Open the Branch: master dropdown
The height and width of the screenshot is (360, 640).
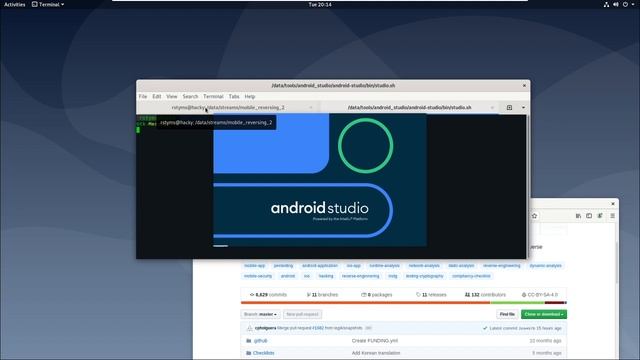pos(260,314)
